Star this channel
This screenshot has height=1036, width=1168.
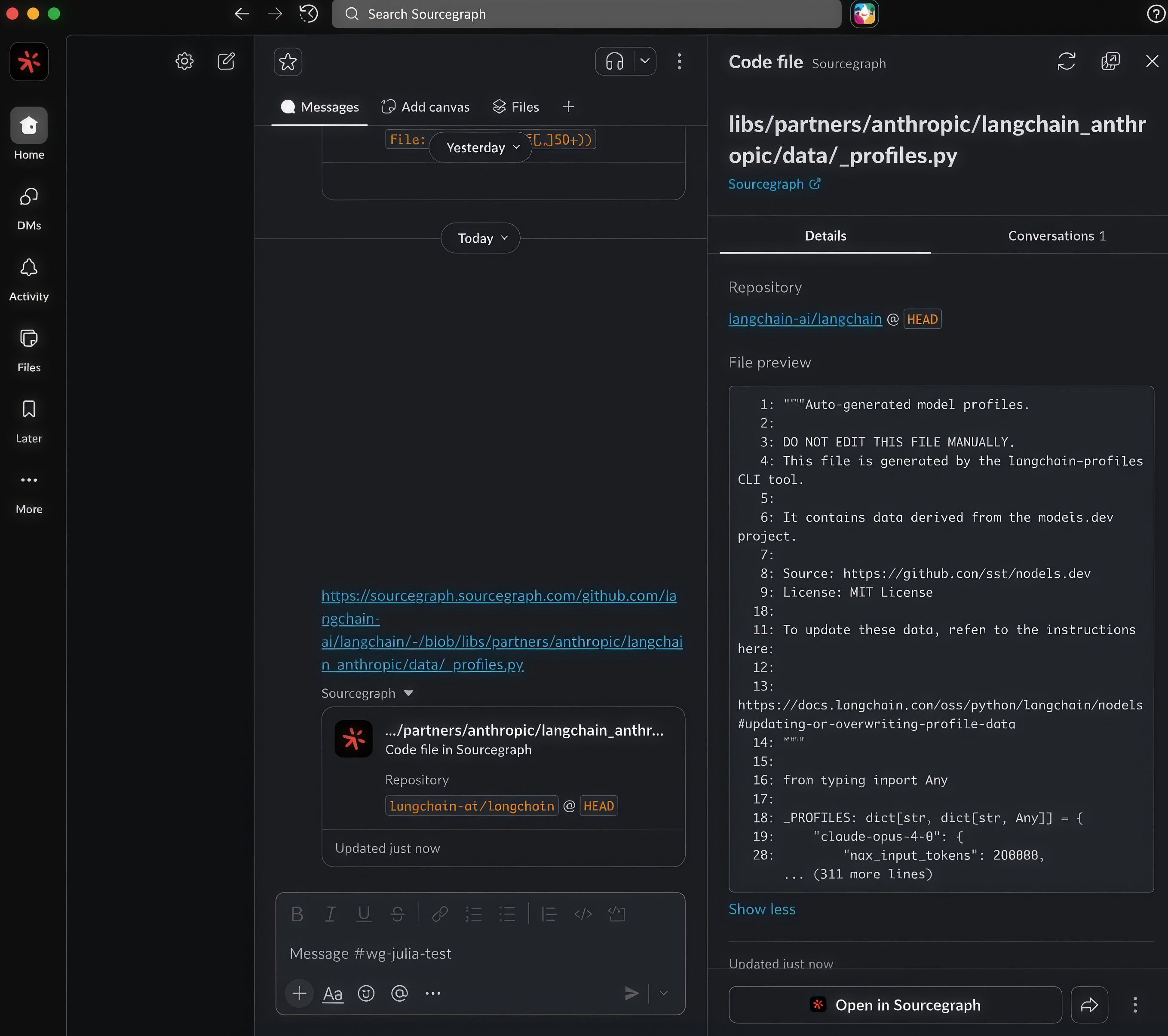tap(288, 62)
